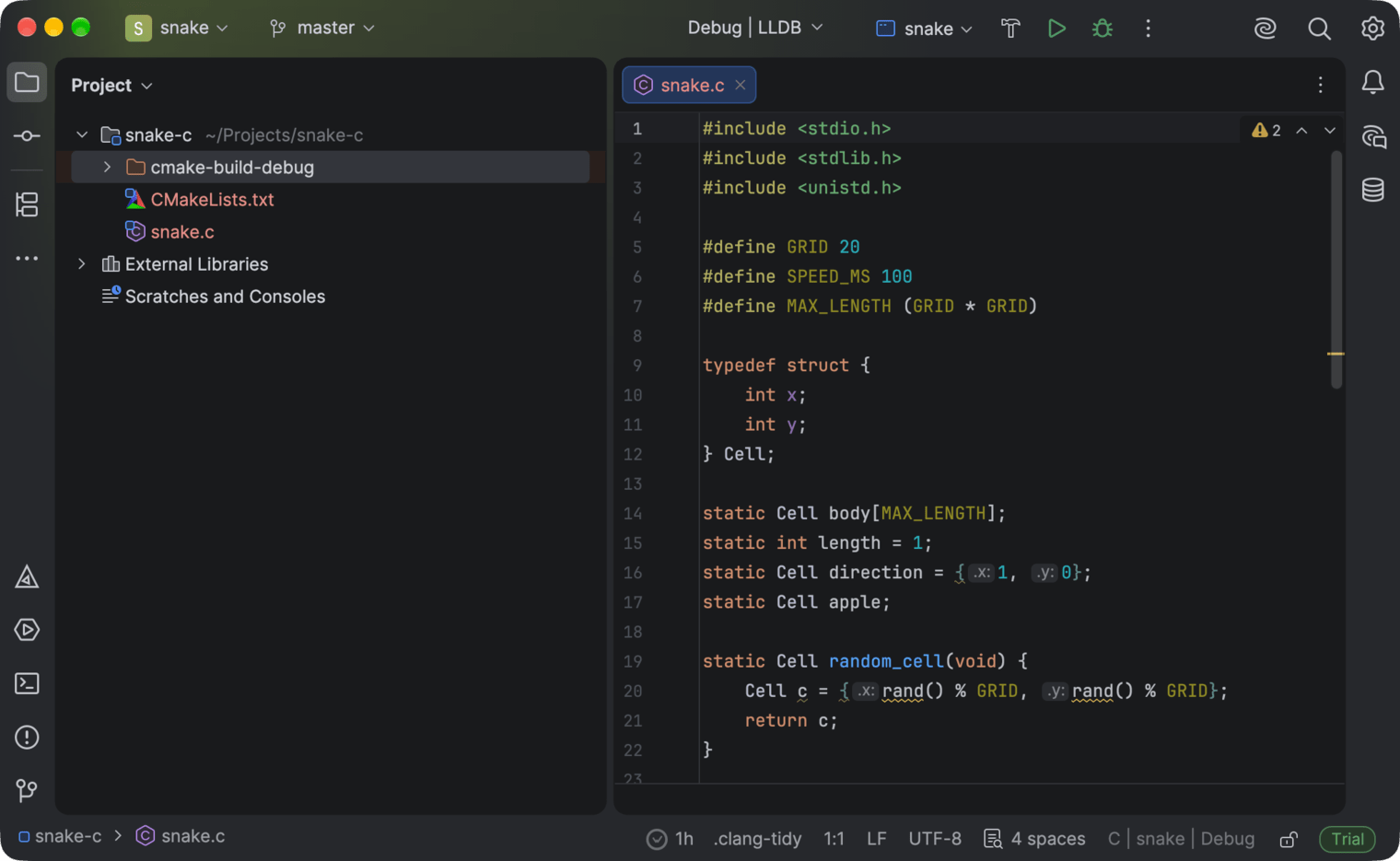Open the snake run configuration dropdown
The width and height of the screenshot is (1400, 861).
(924, 29)
